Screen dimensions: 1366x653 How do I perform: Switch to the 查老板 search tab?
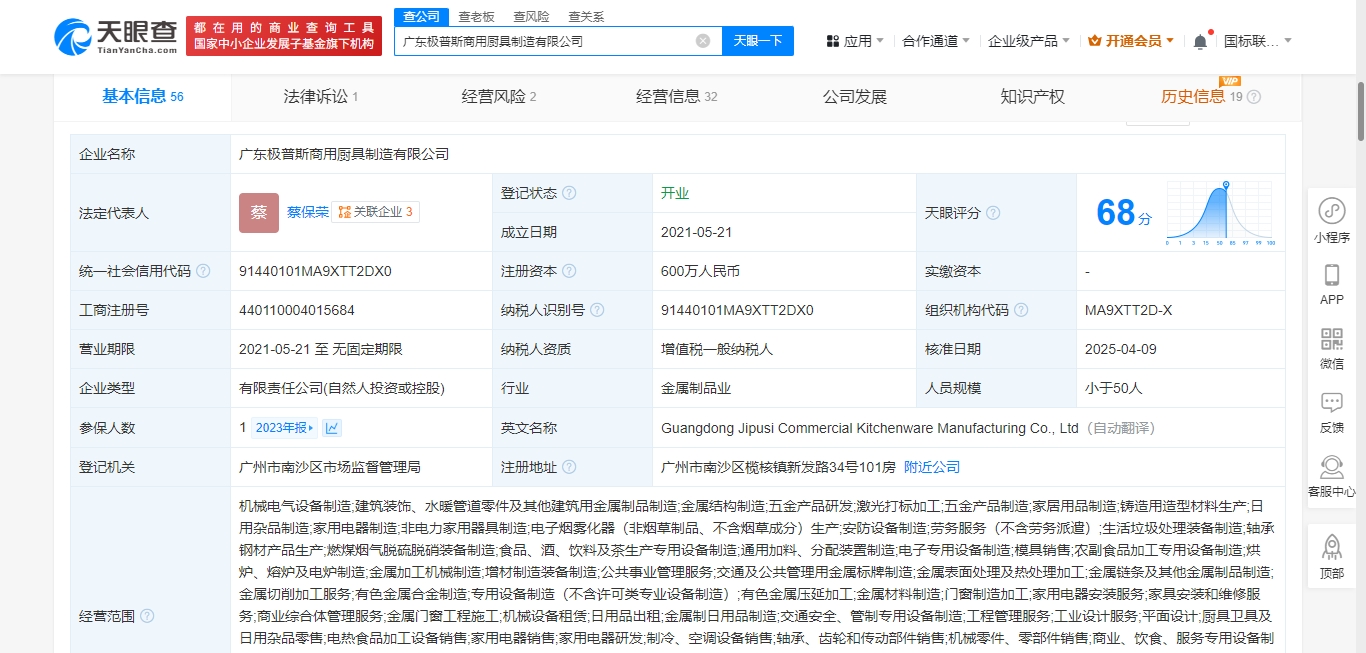point(476,17)
